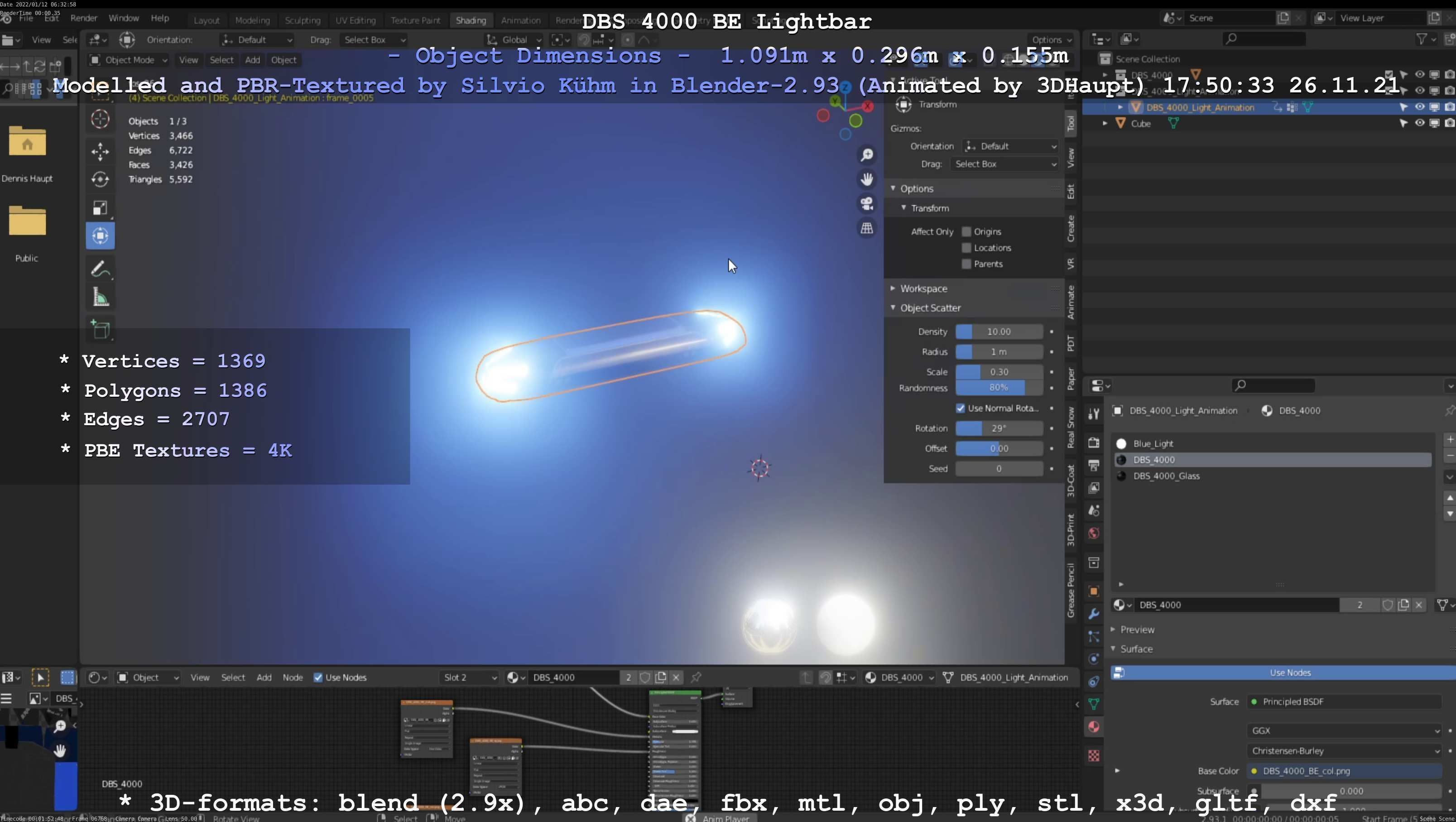Viewport: 1456px width, 822px height.
Task: Toggle selectability arrow for Cube
Action: pyautogui.click(x=1403, y=123)
